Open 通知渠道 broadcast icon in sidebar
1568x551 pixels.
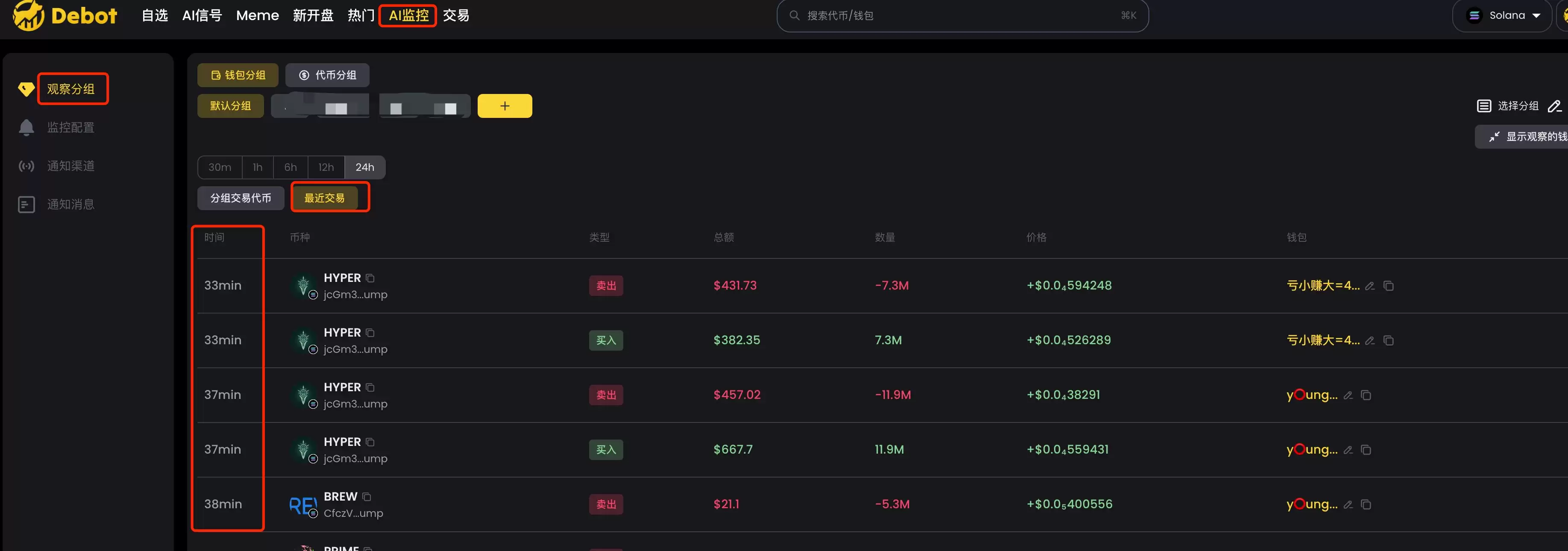pos(26,166)
